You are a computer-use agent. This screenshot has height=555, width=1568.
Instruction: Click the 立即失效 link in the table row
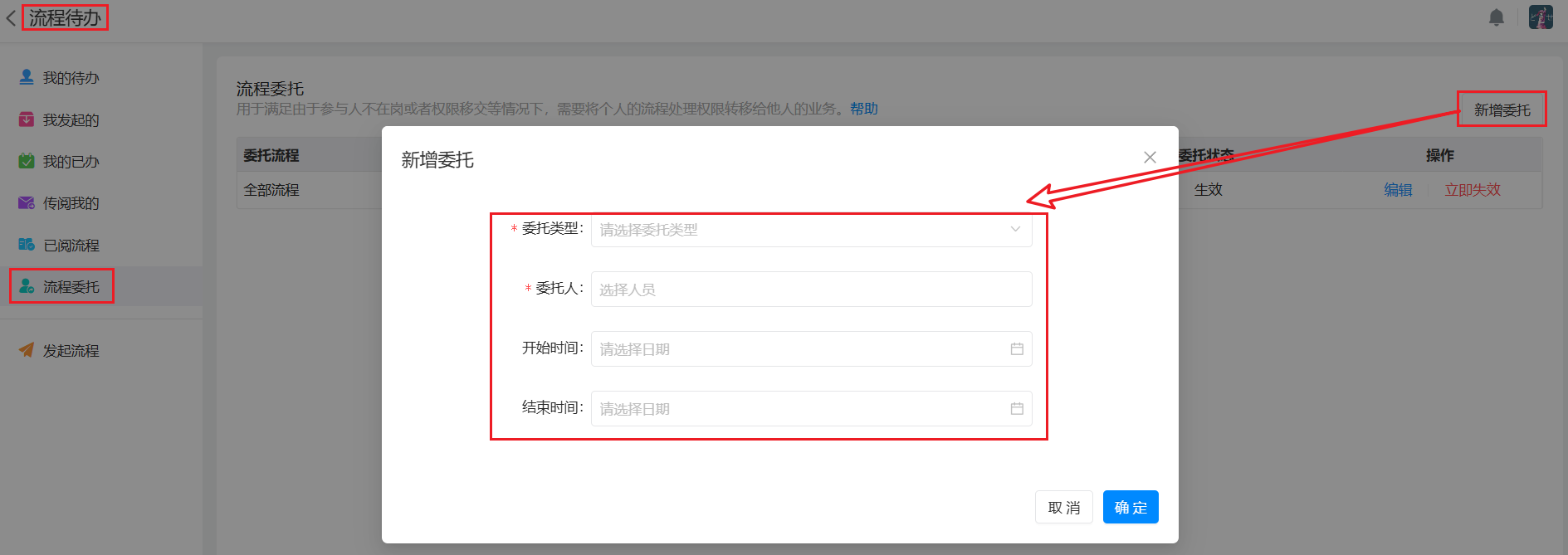click(1472, 190)
